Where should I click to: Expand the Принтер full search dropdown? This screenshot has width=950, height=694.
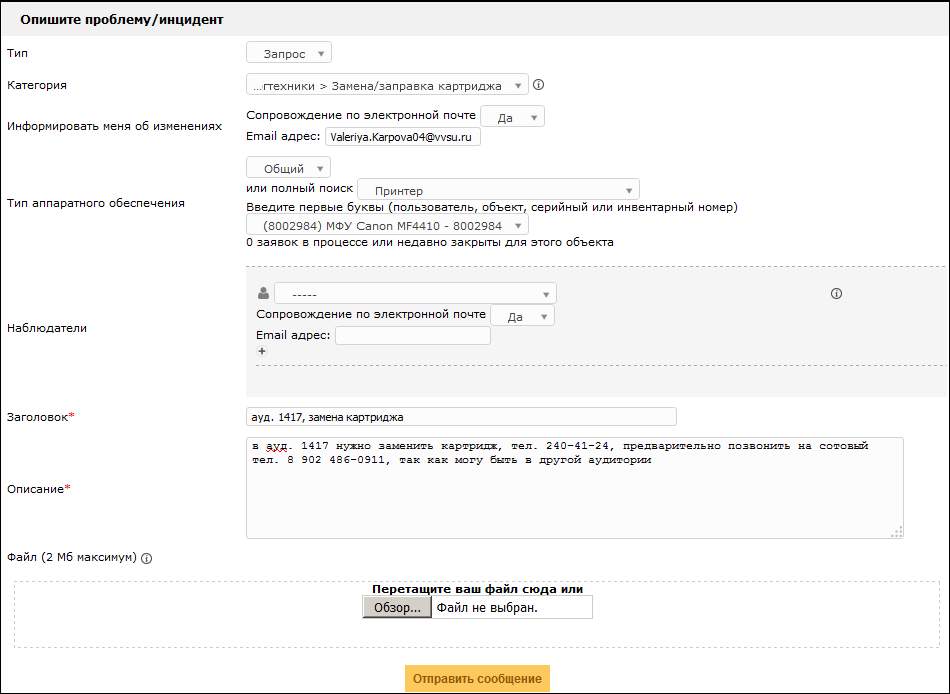[498, 190]
